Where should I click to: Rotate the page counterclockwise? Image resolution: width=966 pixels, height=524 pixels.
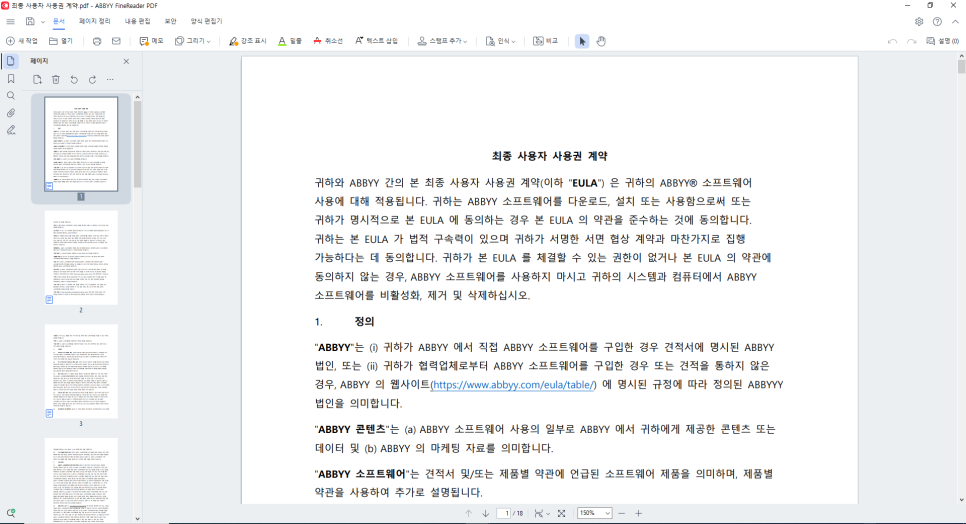[x=74, y=79]
